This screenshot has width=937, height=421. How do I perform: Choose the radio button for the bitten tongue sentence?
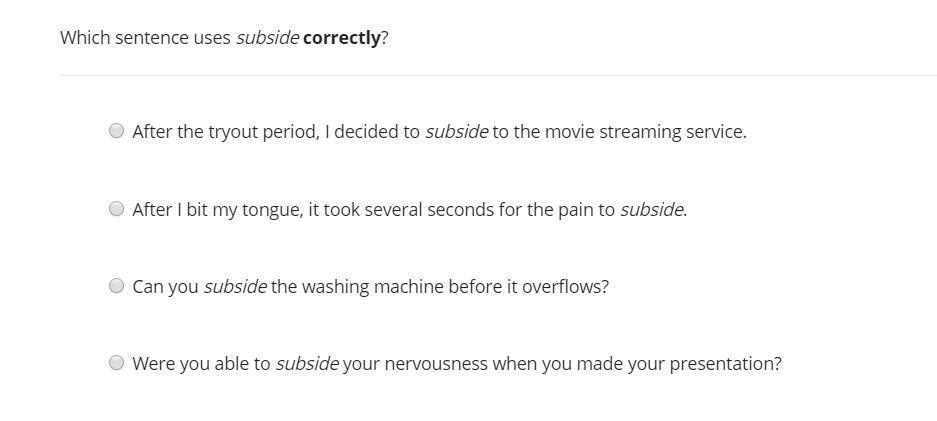(117, 209)
